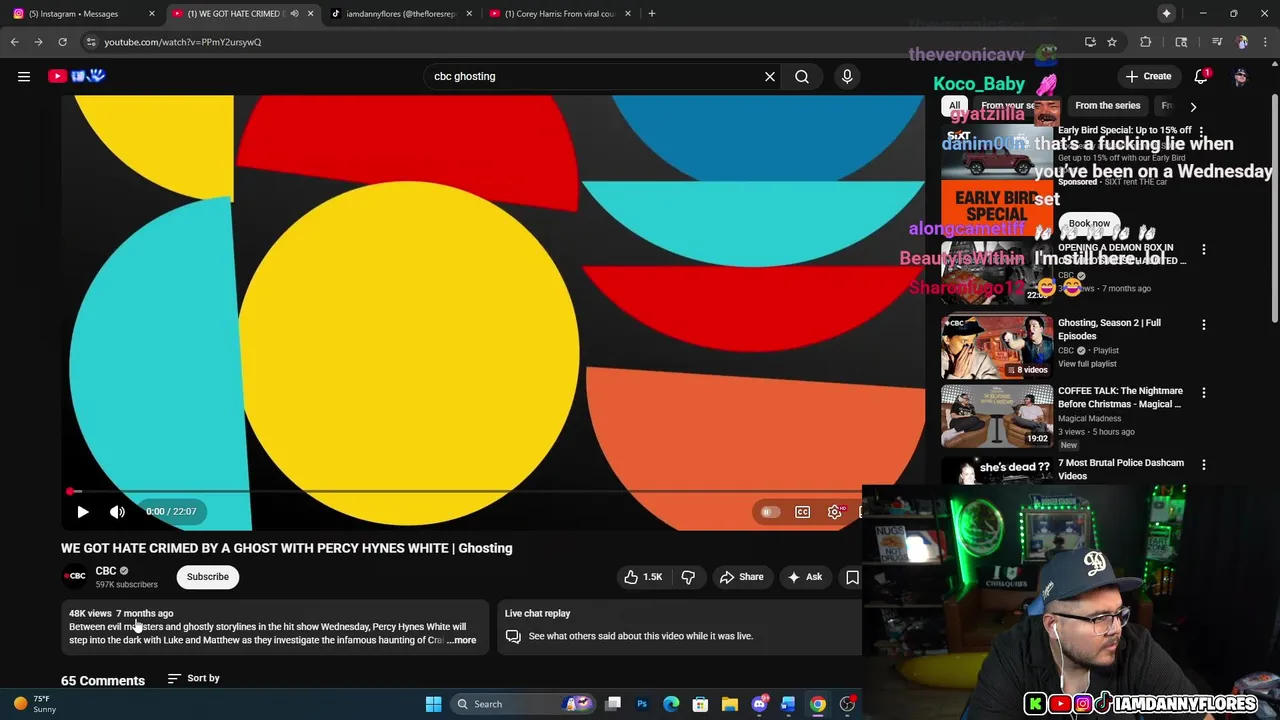Screen dimensions: 1280x720
Task: Share this video
Action: (742, 576)
